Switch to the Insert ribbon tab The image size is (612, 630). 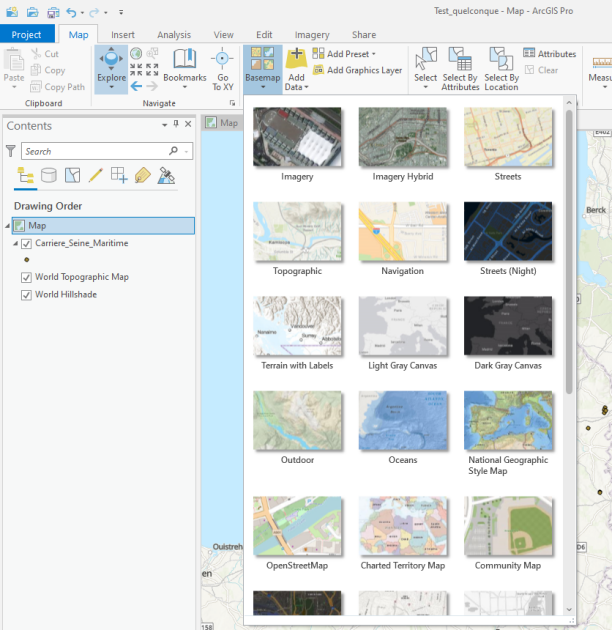pyautogui.click(x=123, y=35)
